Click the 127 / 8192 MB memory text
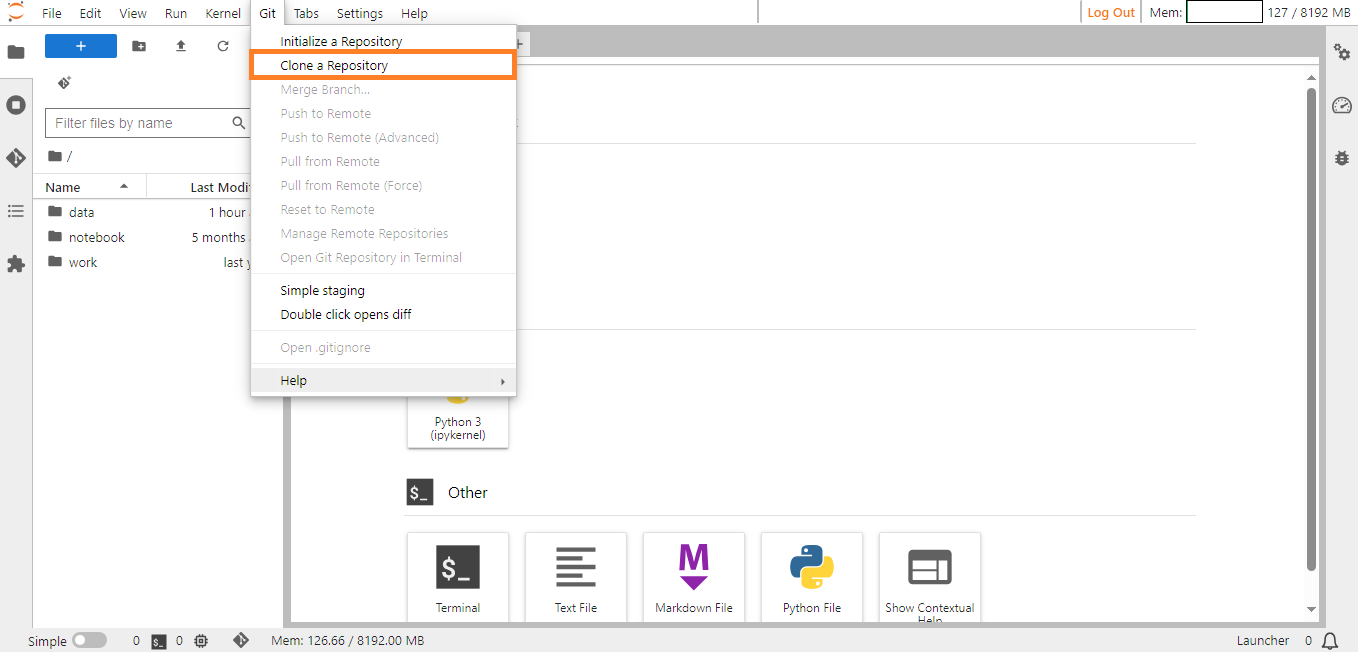Screen dimensions: 1358x652 coord(1308,13)
